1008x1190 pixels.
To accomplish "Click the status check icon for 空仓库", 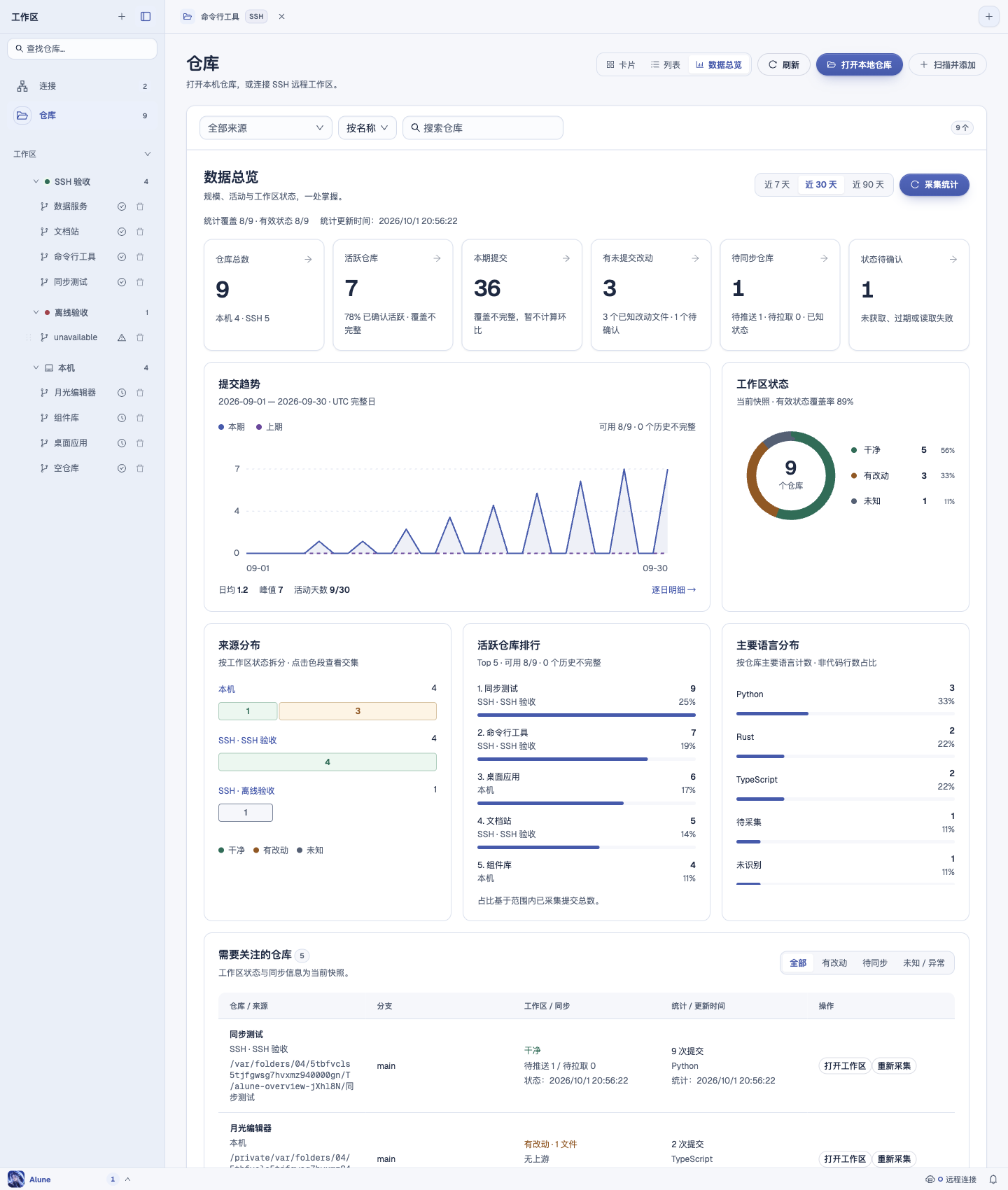I will [122, 468].
